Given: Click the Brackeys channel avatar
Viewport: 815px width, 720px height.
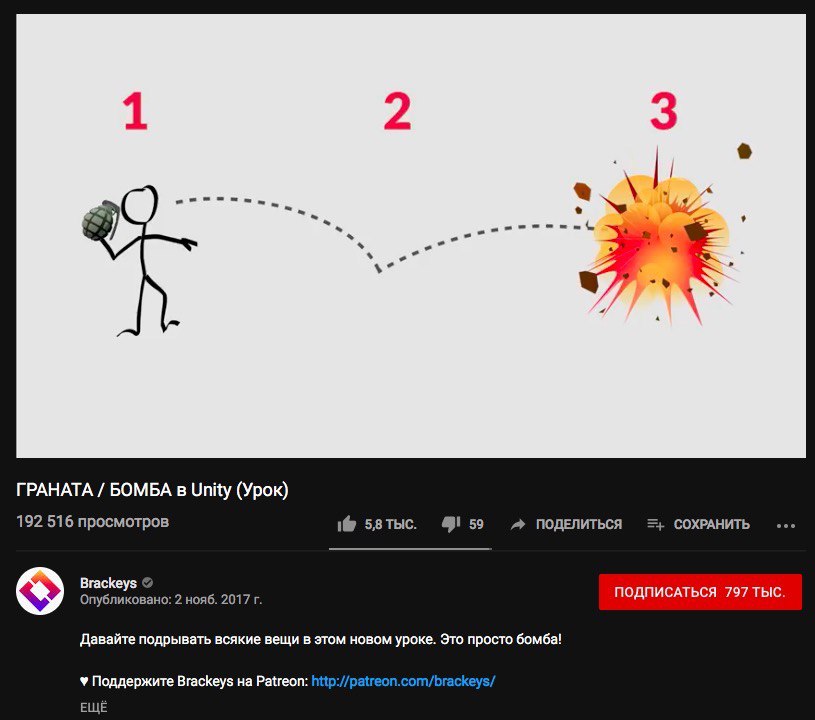Looking at the screenshot, I should (x=40, y=591).
